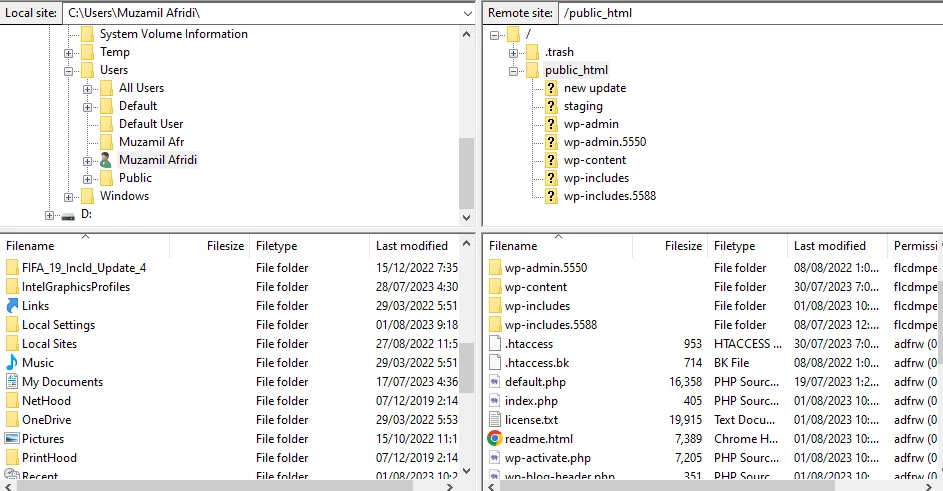Click the System Volume Information folder icon
The width and height of the screenshot is (943, 491).
(87, 34)
